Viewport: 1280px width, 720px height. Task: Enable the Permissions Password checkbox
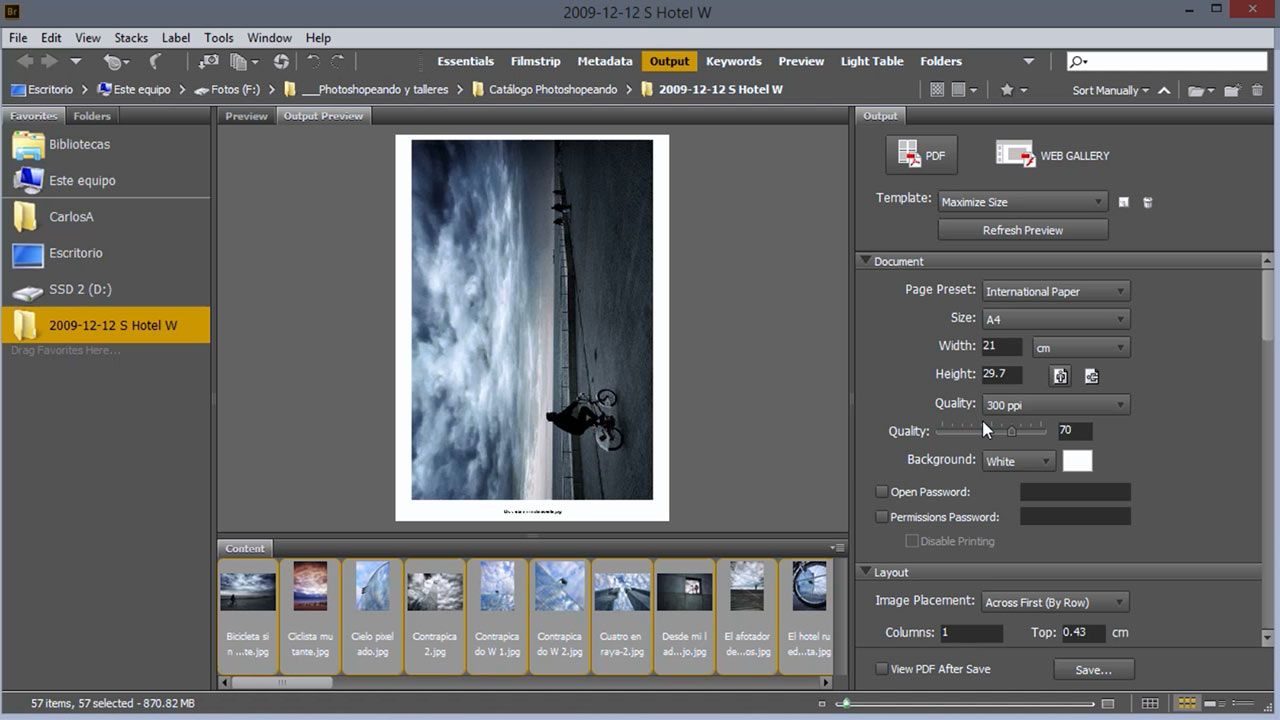tap(881, 517)
